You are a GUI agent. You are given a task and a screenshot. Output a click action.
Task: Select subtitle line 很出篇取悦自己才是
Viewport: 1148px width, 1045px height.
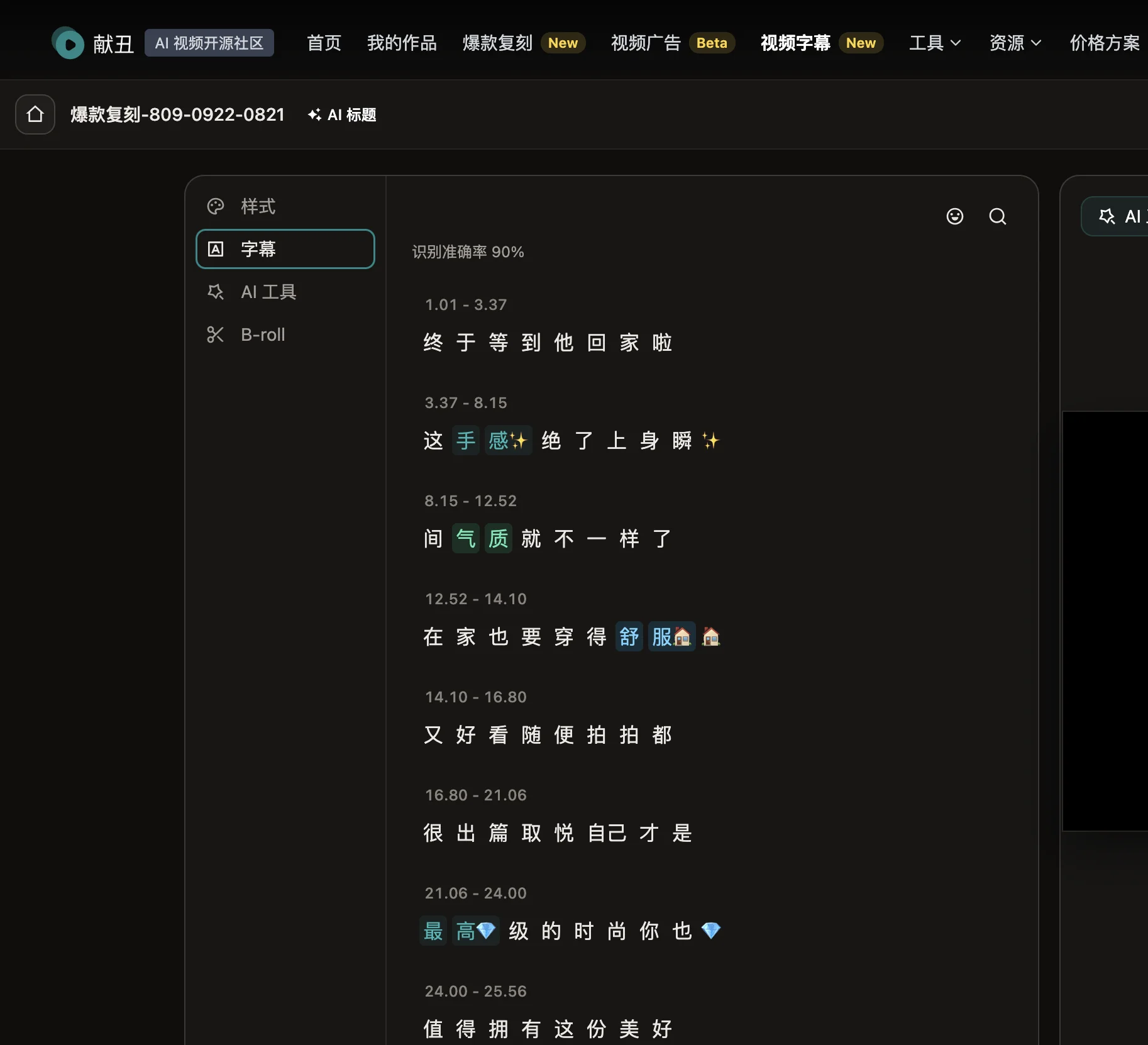(558, 833)
